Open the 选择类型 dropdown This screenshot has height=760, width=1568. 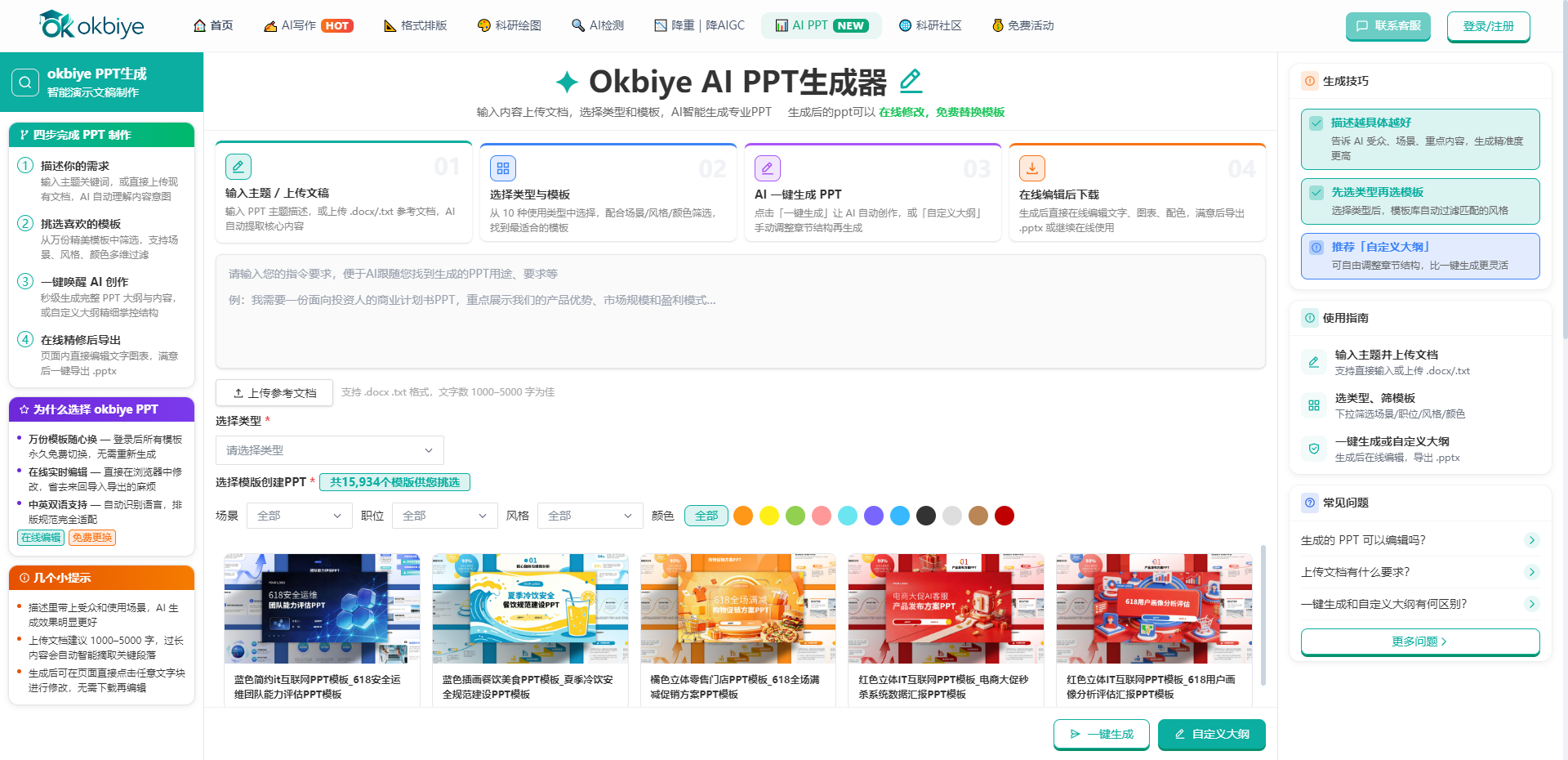tap(330, 450)
